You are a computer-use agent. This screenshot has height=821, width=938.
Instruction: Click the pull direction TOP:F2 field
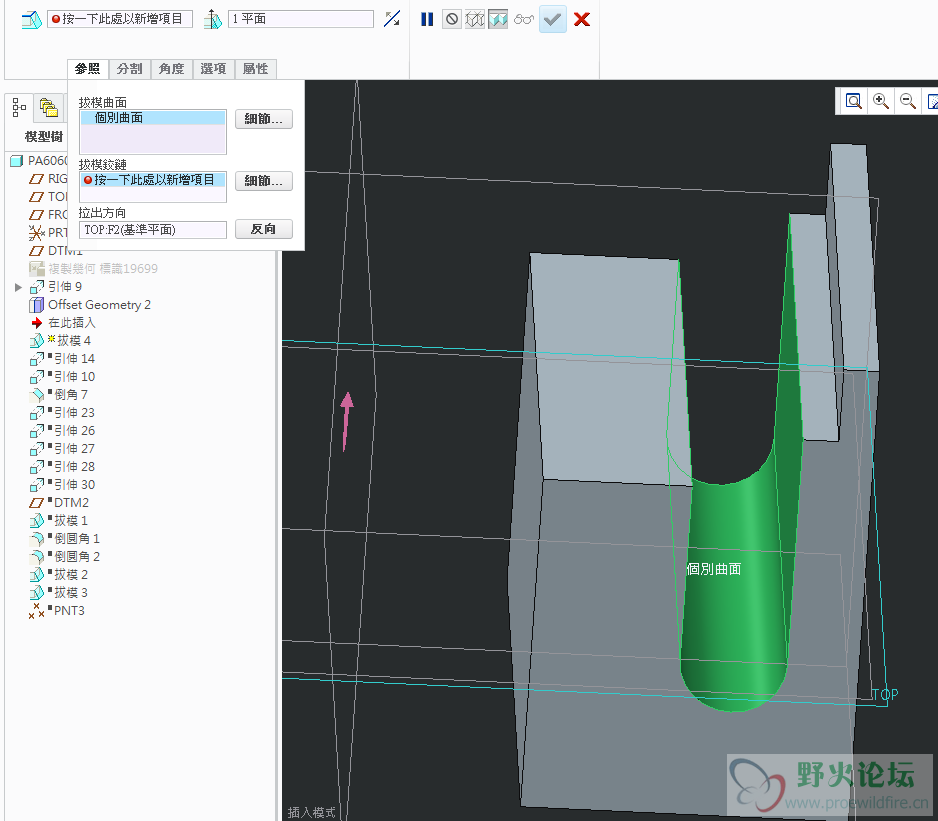[x=153, y=230]
